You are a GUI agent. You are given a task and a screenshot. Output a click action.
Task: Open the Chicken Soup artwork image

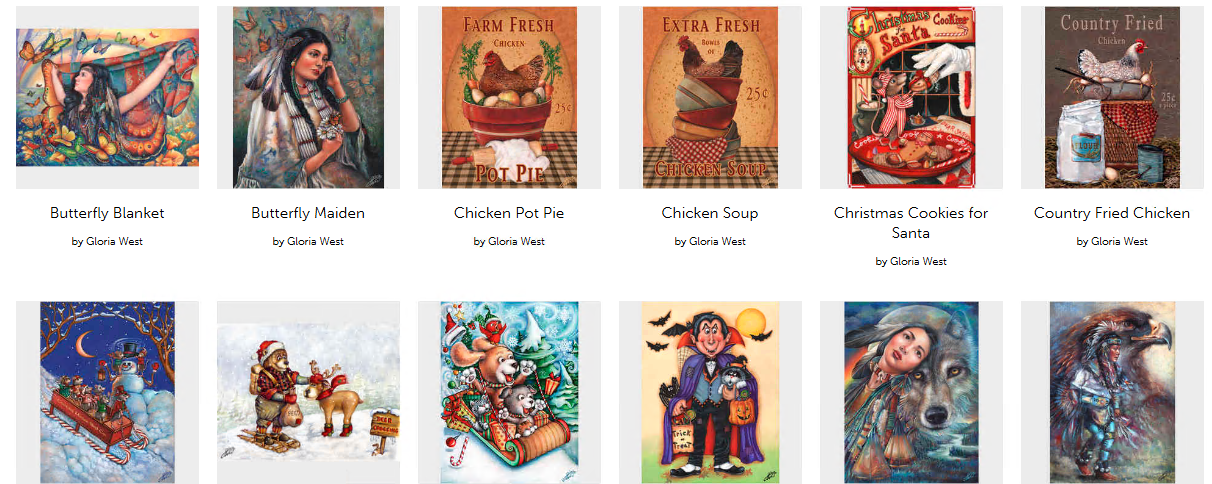[710, 97]
